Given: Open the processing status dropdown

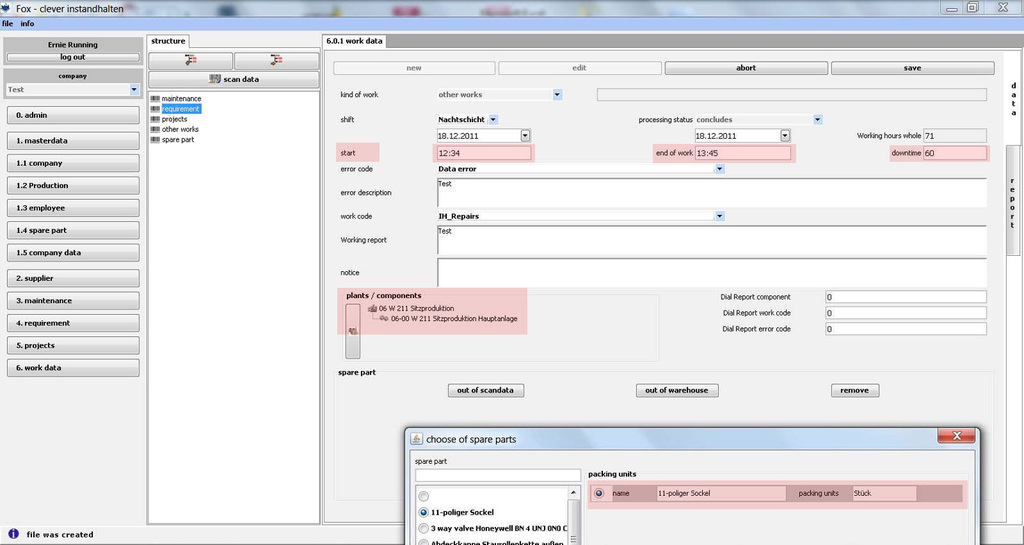Looking at the screenshot, I should [817, 119].
